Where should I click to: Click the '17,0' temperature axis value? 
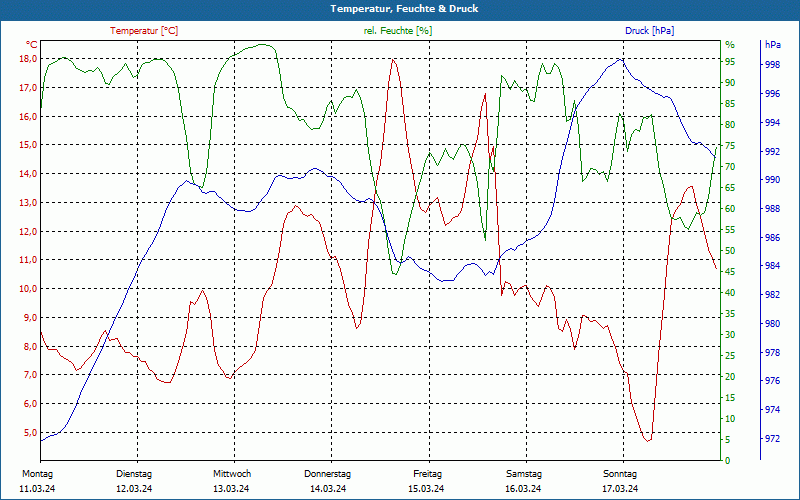28,87
